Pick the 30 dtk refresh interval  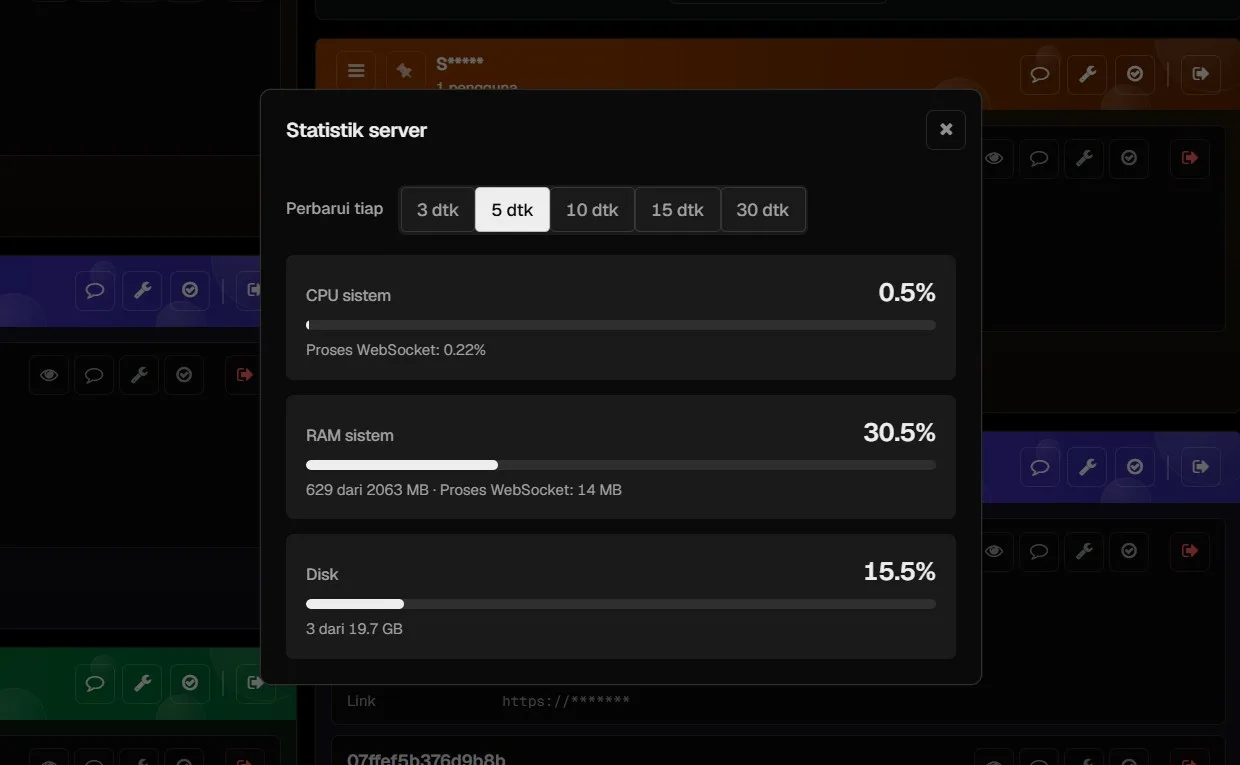763,210
